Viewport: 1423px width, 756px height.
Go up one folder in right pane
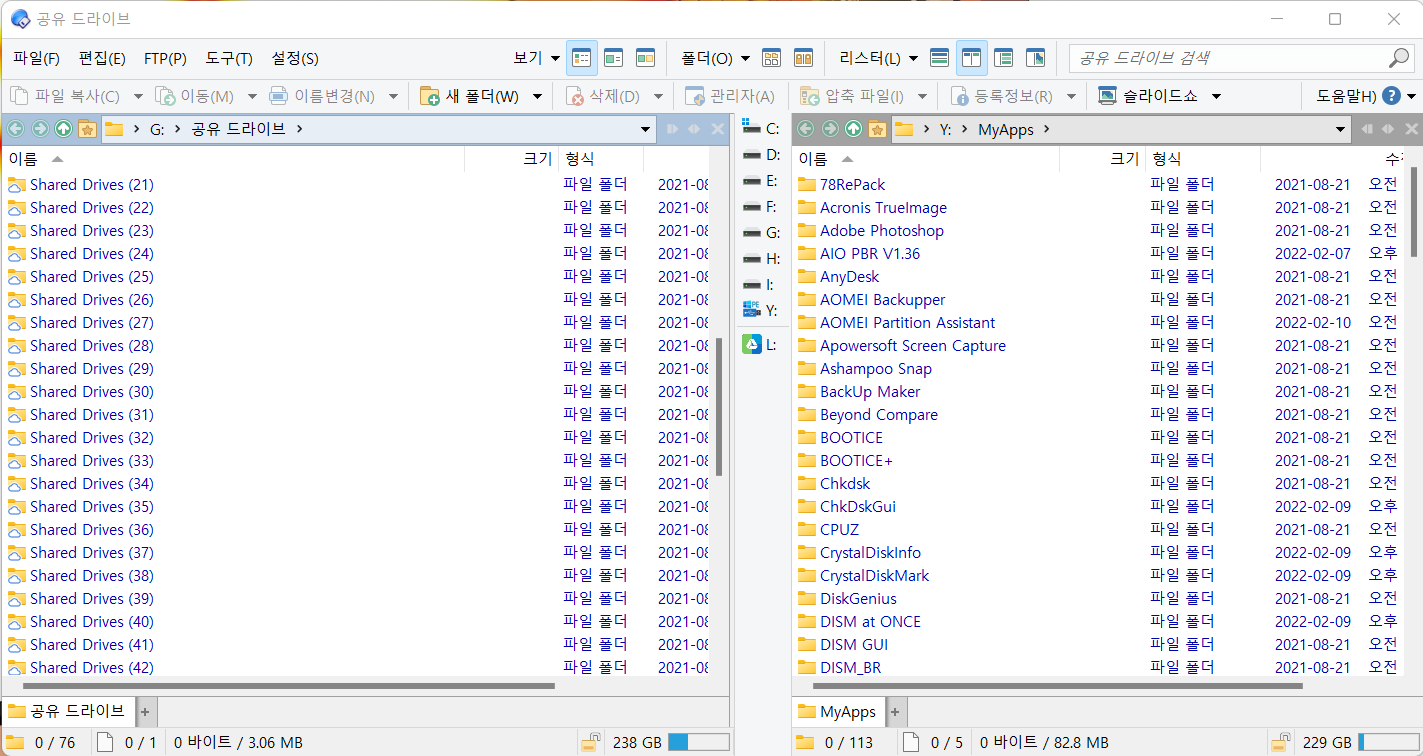pos(853,129)
